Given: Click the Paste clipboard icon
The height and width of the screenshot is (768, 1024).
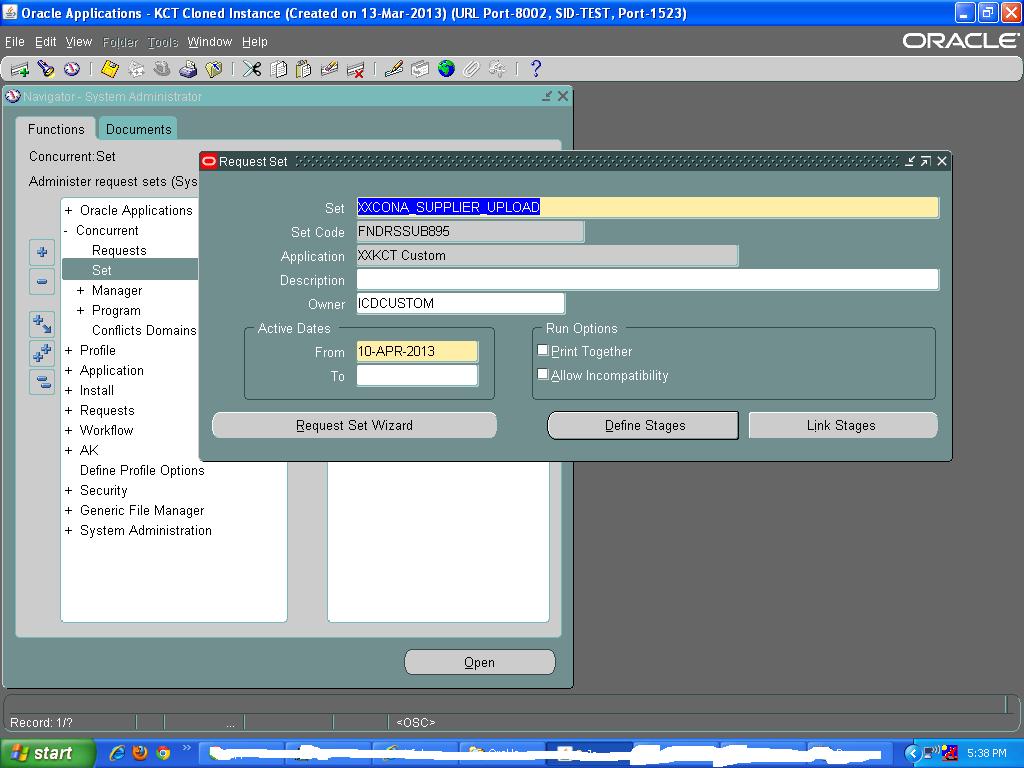Looking at the screenshot, I should [304, 69].
